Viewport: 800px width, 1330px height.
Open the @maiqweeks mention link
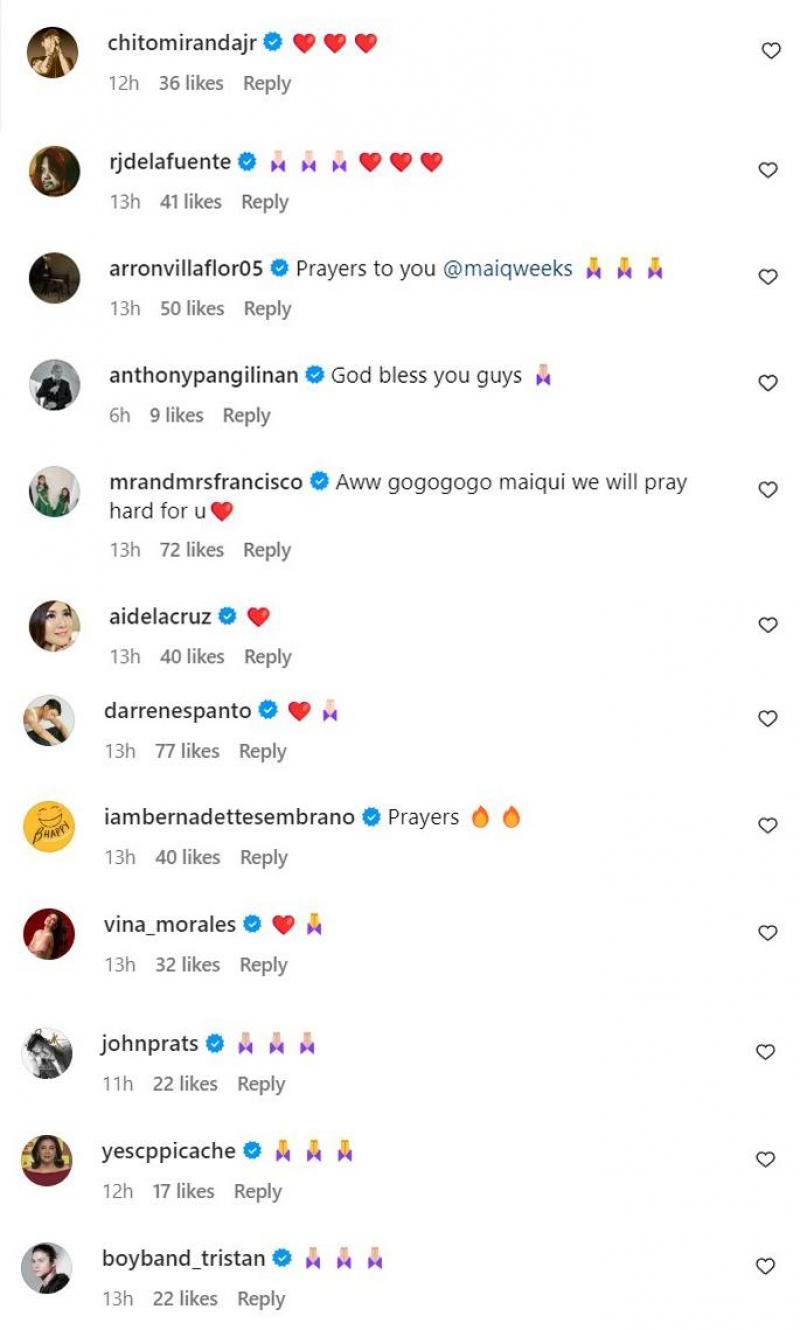[508, 268]
